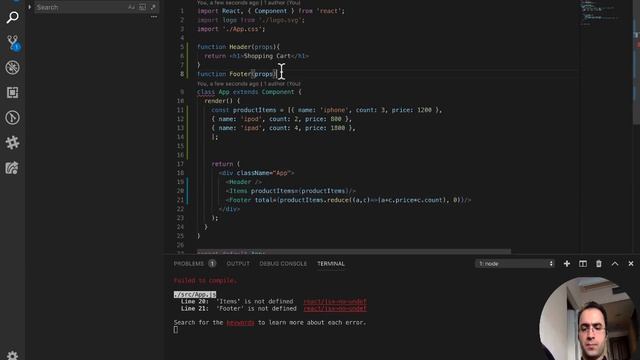Click the '<Footer total=' JSX line
640x360 pixels.
349,200
